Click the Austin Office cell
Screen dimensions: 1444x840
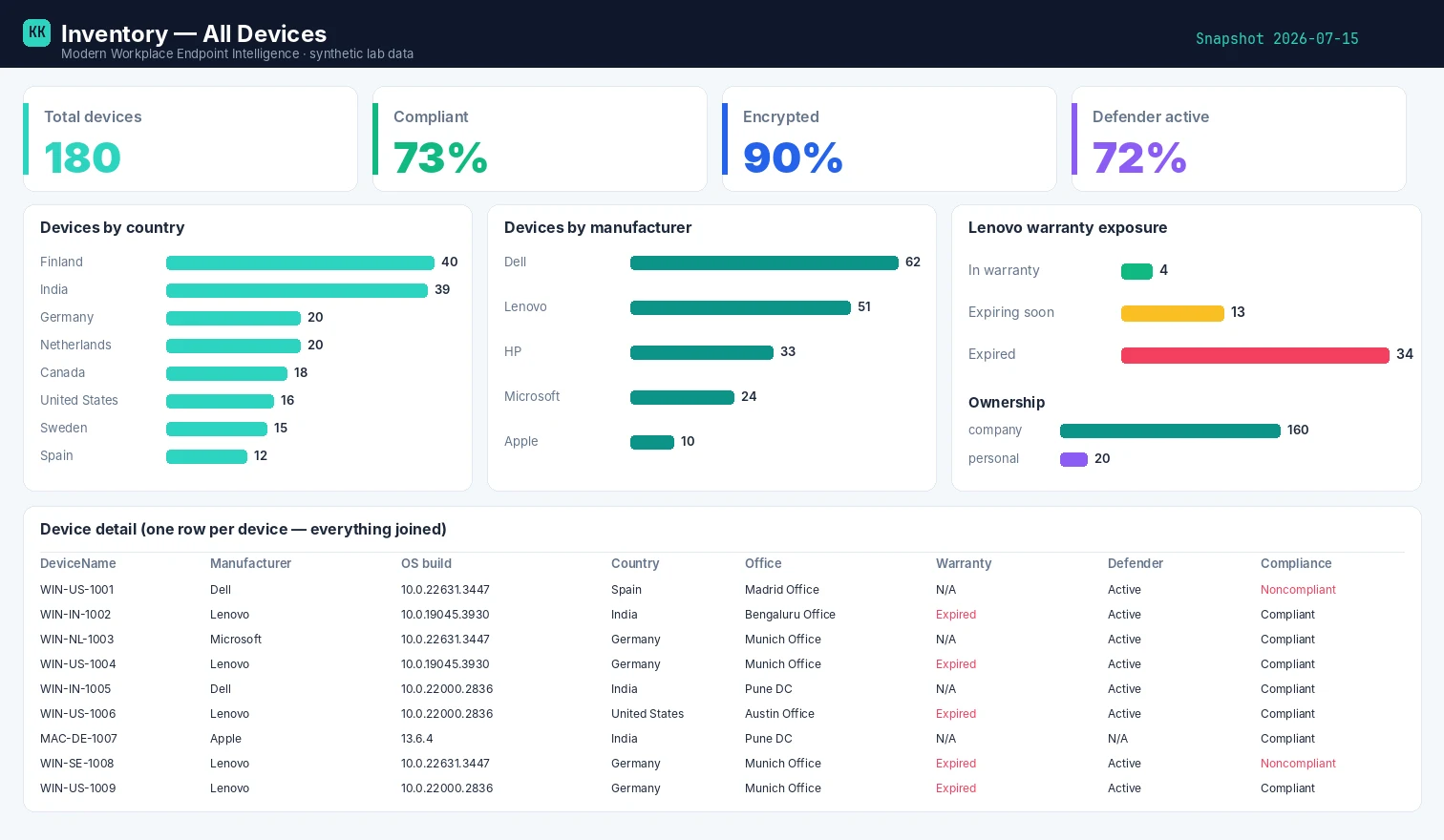(x=779, y=714)
